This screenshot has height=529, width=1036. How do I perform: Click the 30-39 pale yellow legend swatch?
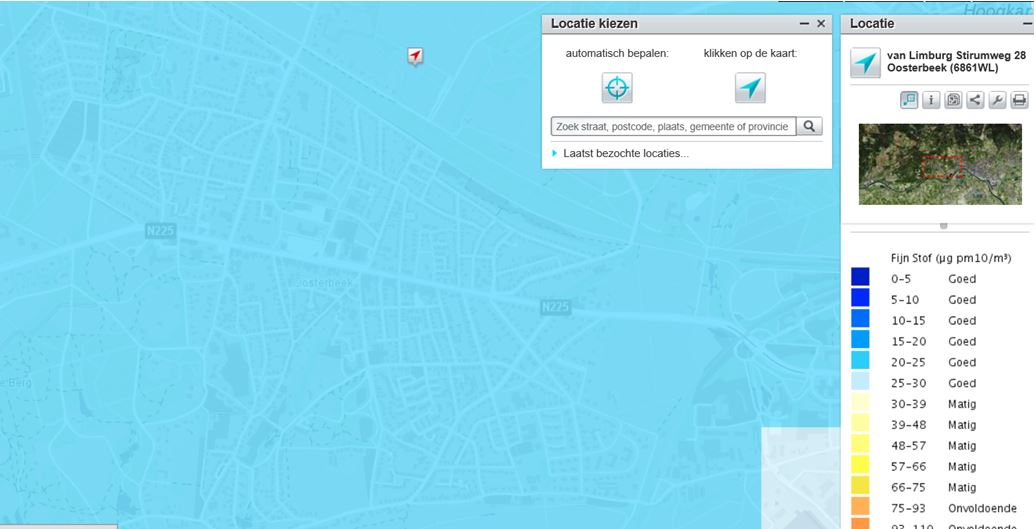click(860, 402)
